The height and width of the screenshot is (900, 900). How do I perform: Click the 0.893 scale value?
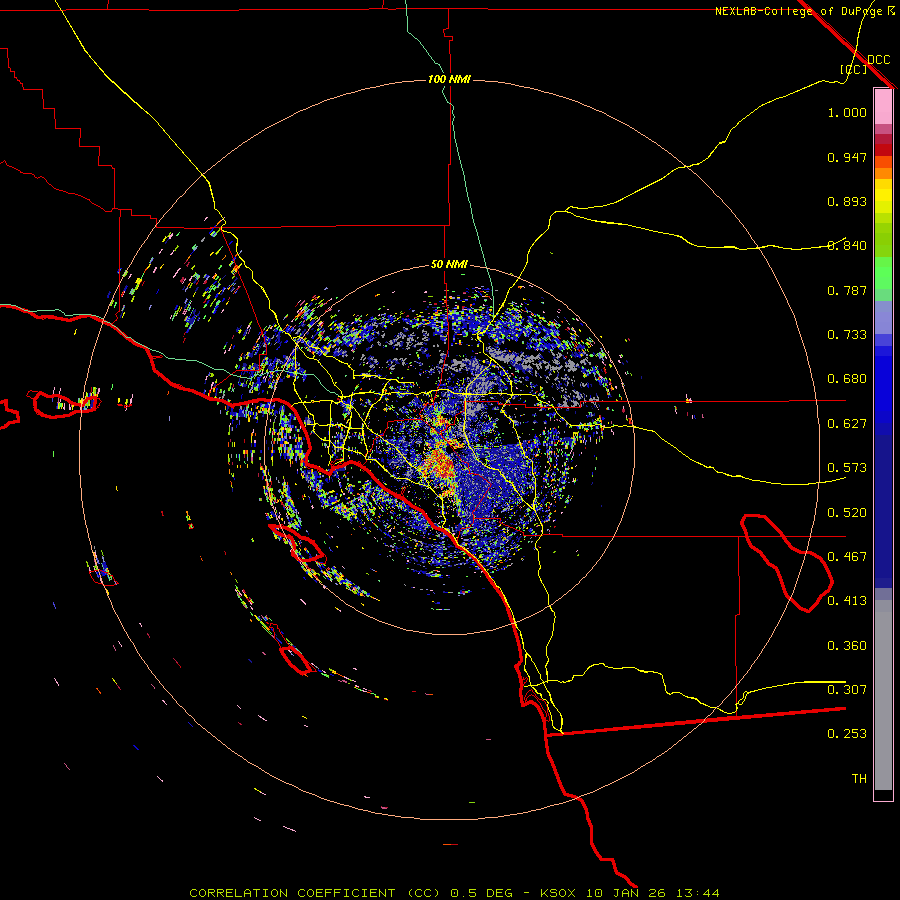click(847, 201)
